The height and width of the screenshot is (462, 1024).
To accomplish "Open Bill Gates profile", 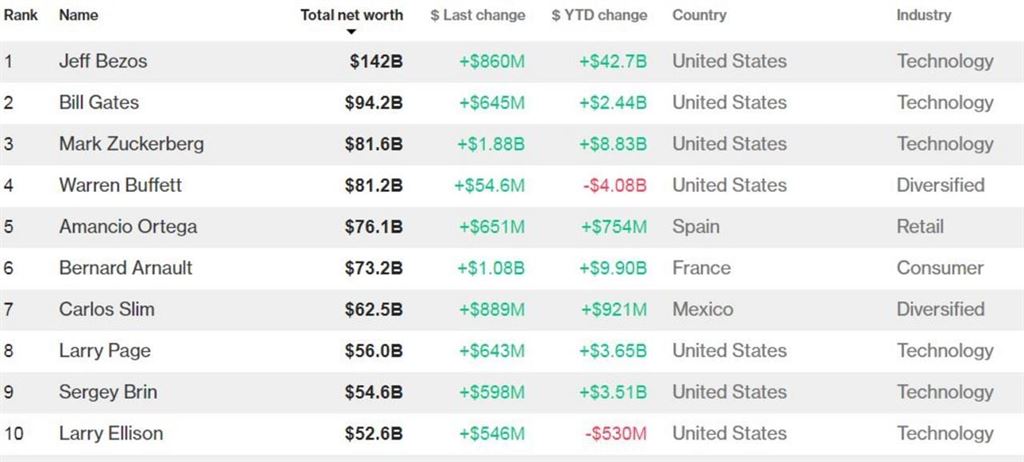I will pyautogui.click(x=99, y=102).
